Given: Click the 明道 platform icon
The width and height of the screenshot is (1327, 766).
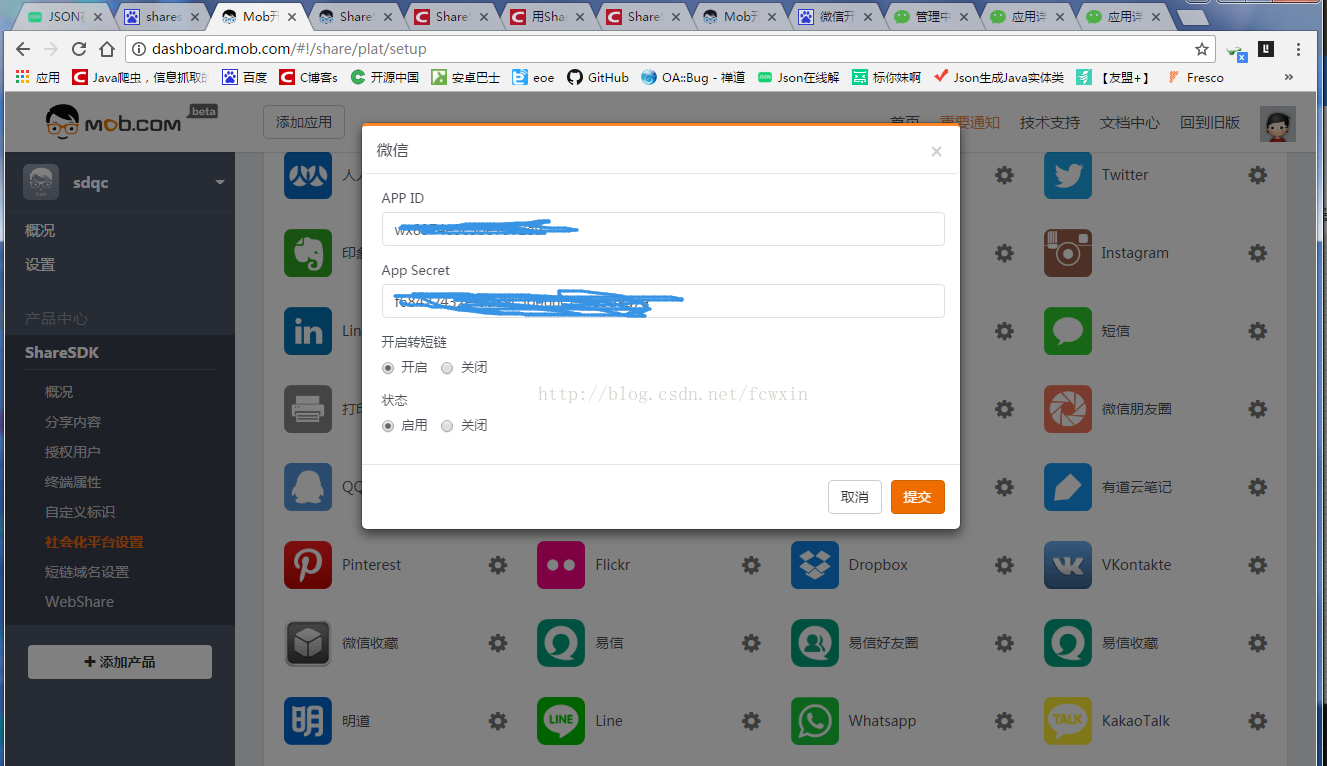Looking at the screenshot, I should point(308,721).
